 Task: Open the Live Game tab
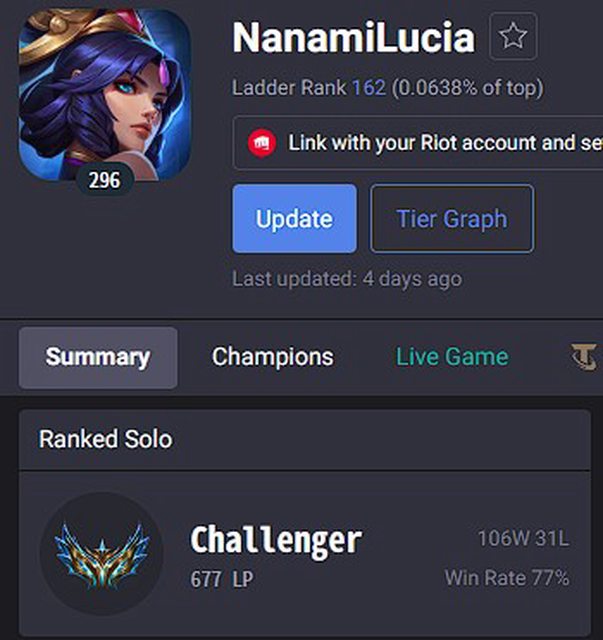pyautogui.click(x=452, y=356)
